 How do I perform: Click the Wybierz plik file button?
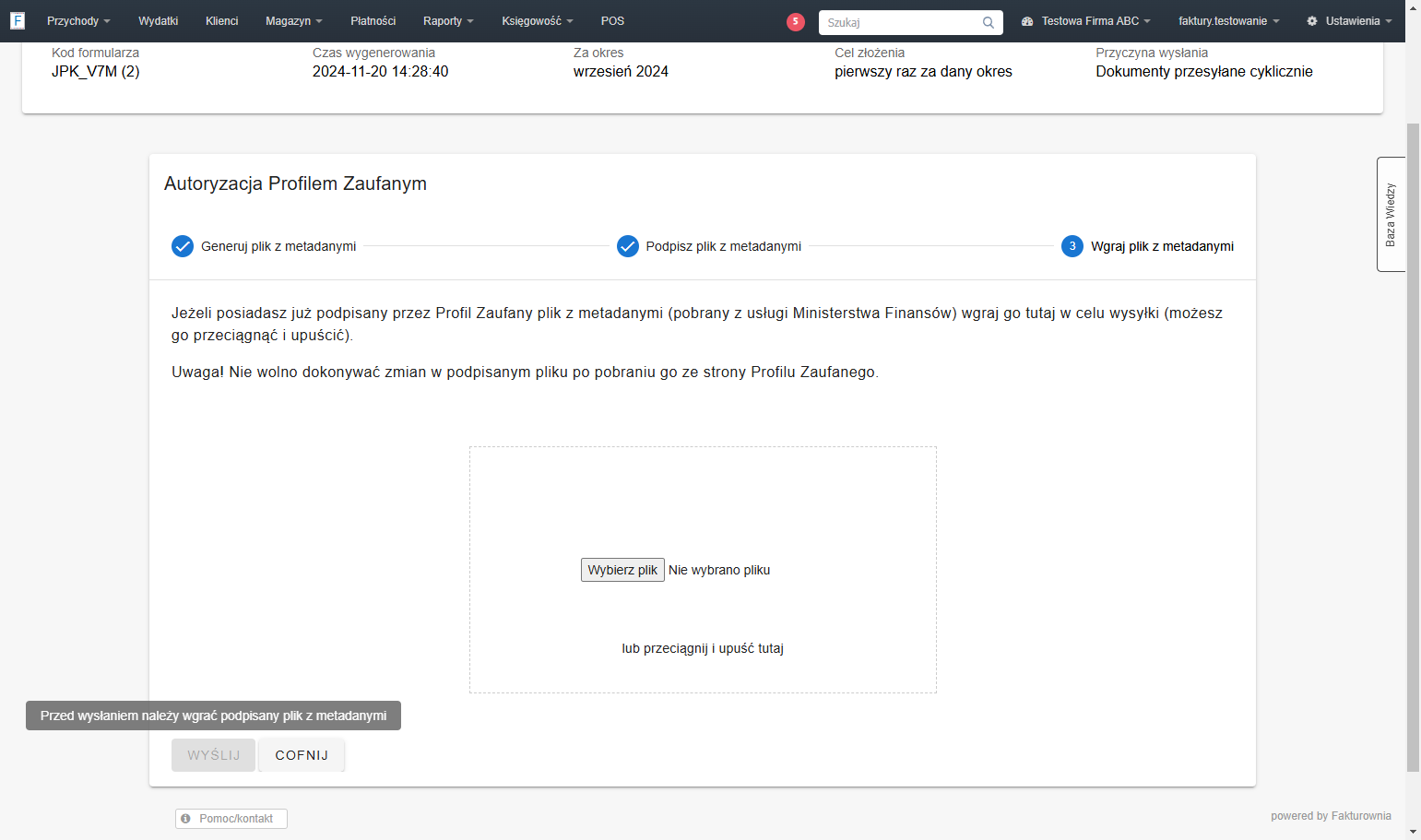[622, 570]
